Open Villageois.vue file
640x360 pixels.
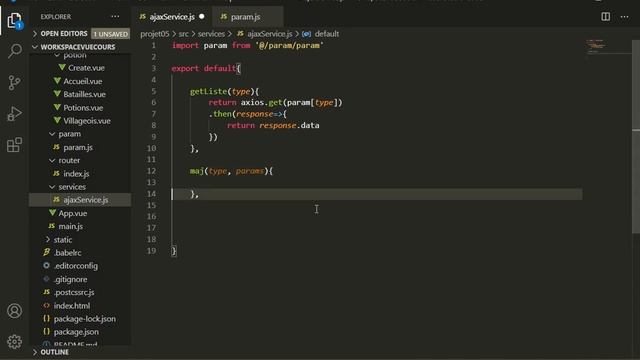pyautogui.click(x=87, y=121)
